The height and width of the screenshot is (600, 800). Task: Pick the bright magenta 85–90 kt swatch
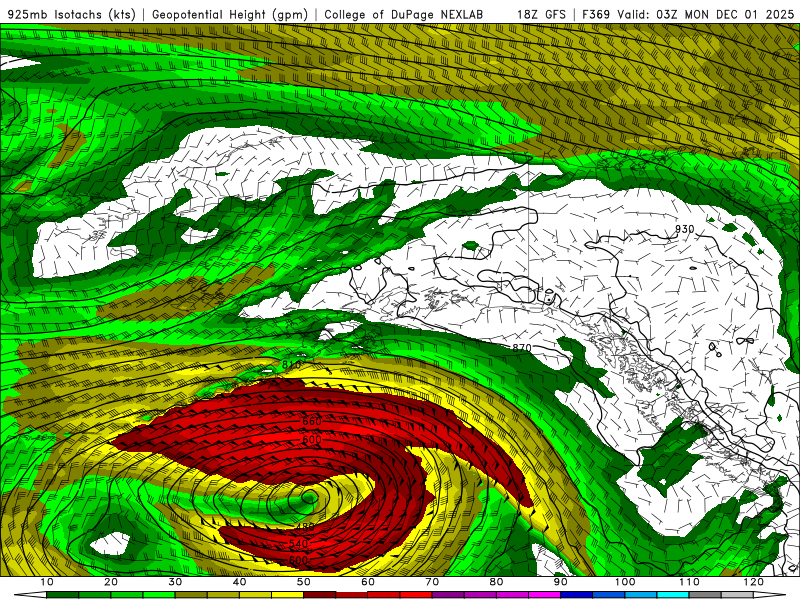coord(544,595)
